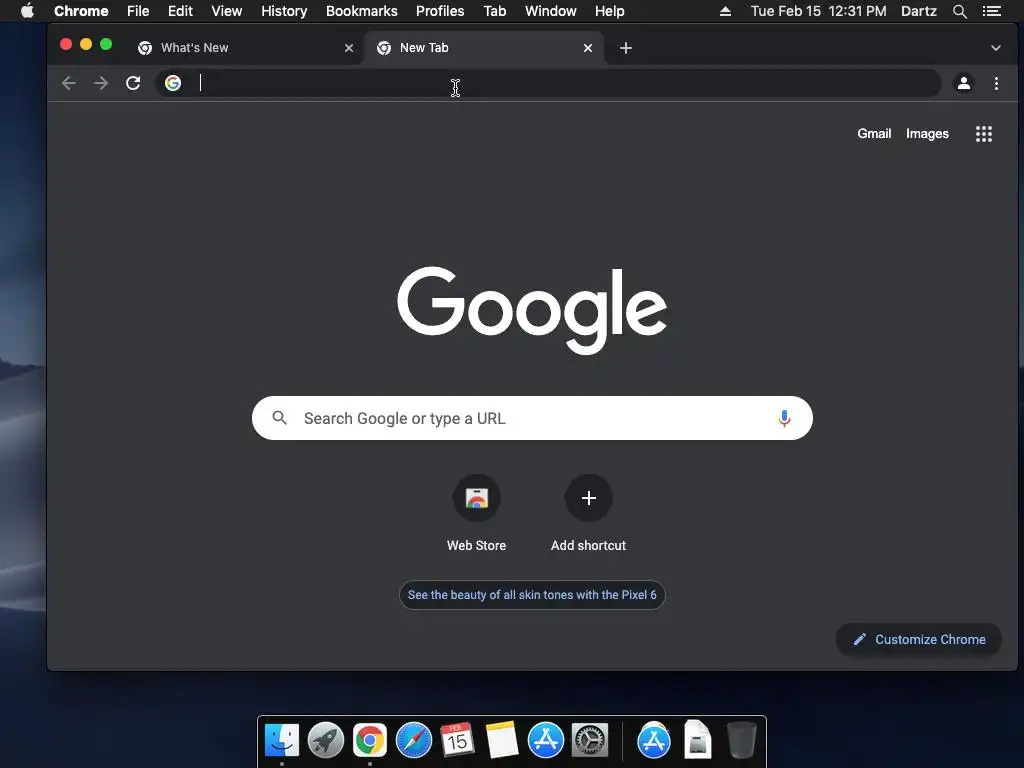This screenshot has height=768, width=1024.
Task: Click the Pixel 6 promo link
Action: pyautogui.click(x=532, y=595)
